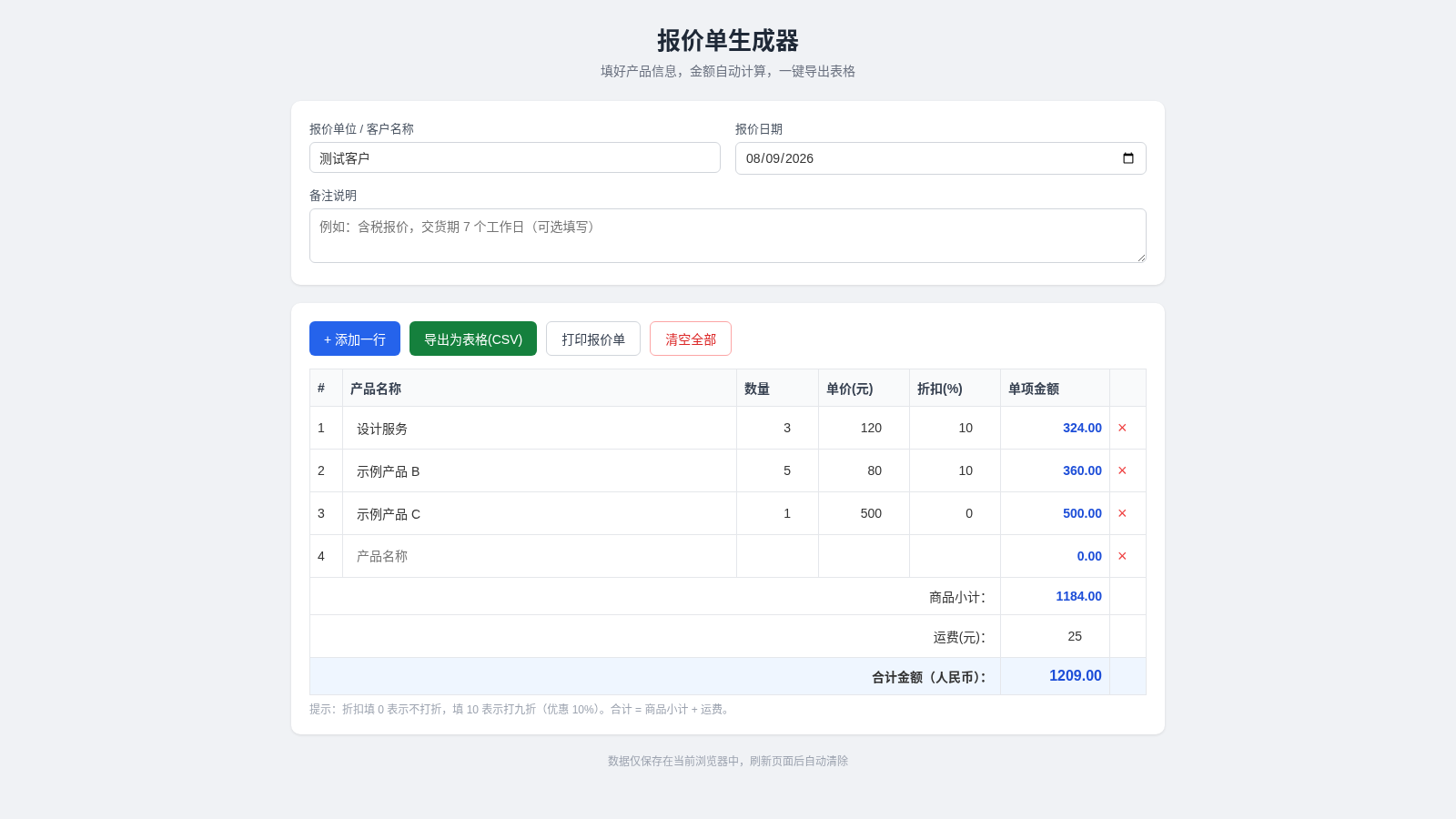Click the empty unit price cell in row 4
This screenshot has height=819, width=1456.
click(864, 556)
